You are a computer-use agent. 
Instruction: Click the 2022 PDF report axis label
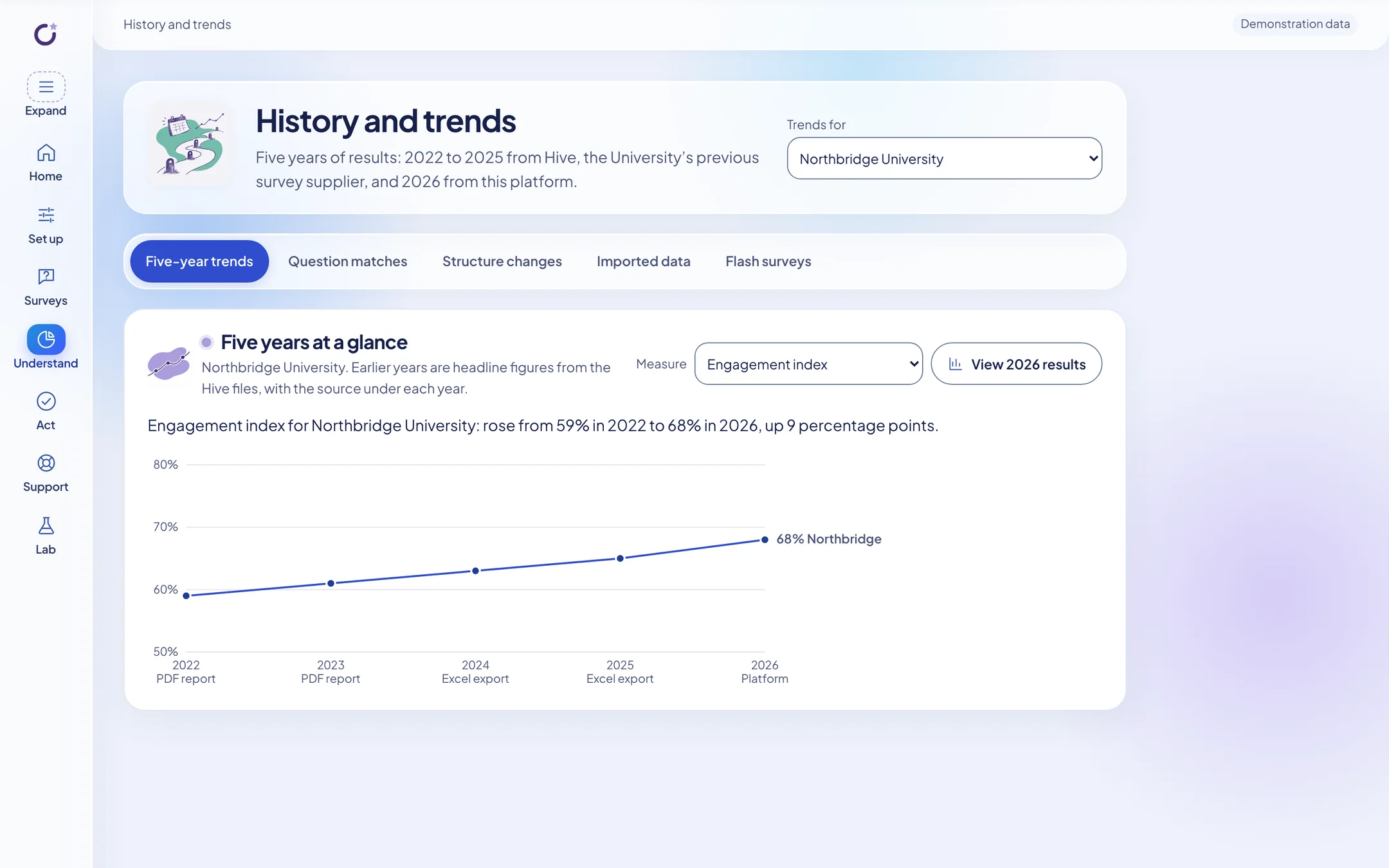click(x=186, y=672)
